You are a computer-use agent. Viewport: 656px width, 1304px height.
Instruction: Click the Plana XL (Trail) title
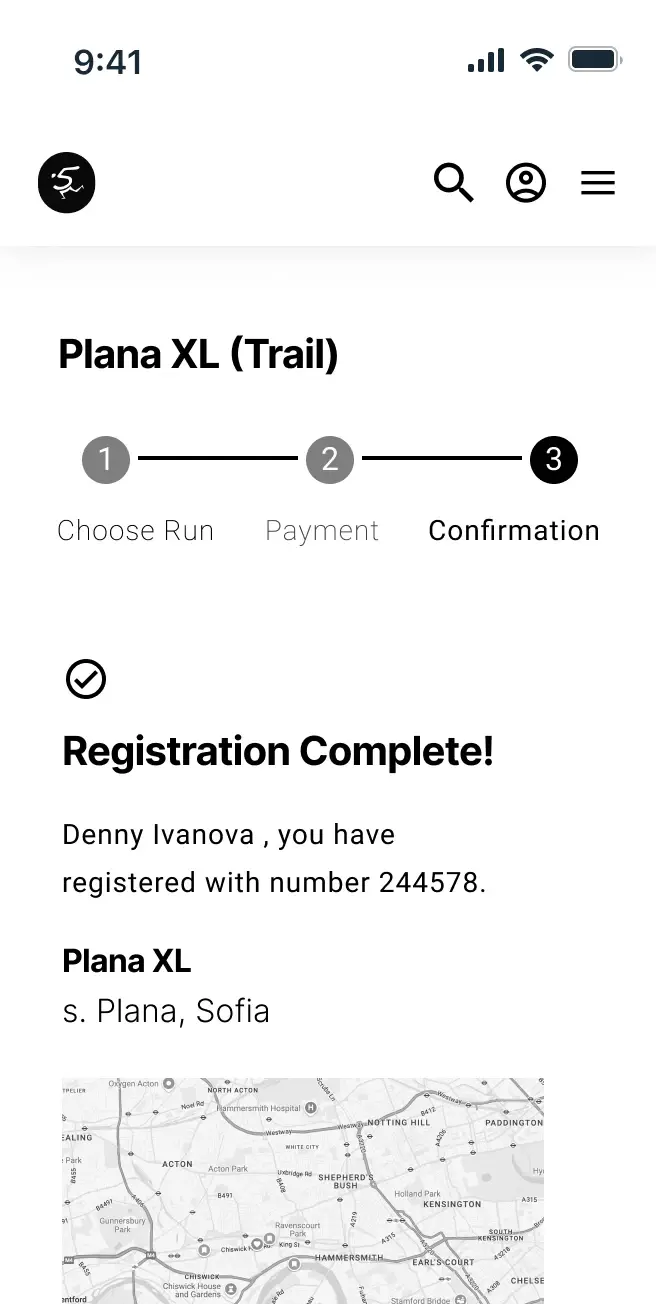(199, 354)
